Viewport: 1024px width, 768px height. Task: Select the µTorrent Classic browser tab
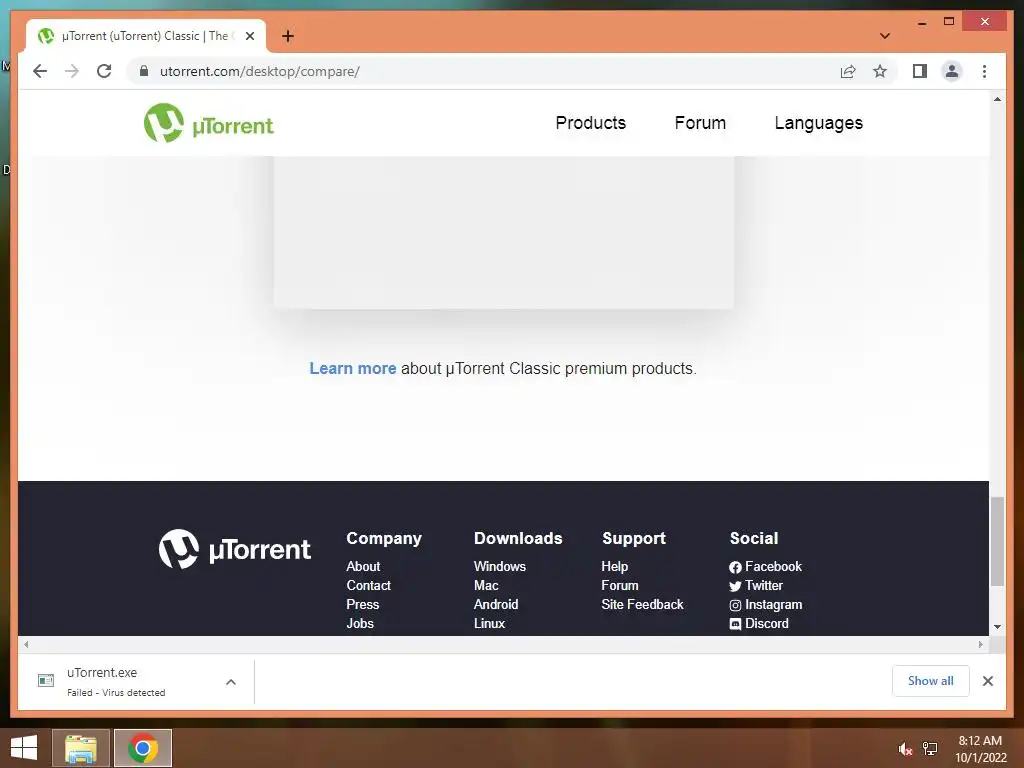tap(146, 36)
